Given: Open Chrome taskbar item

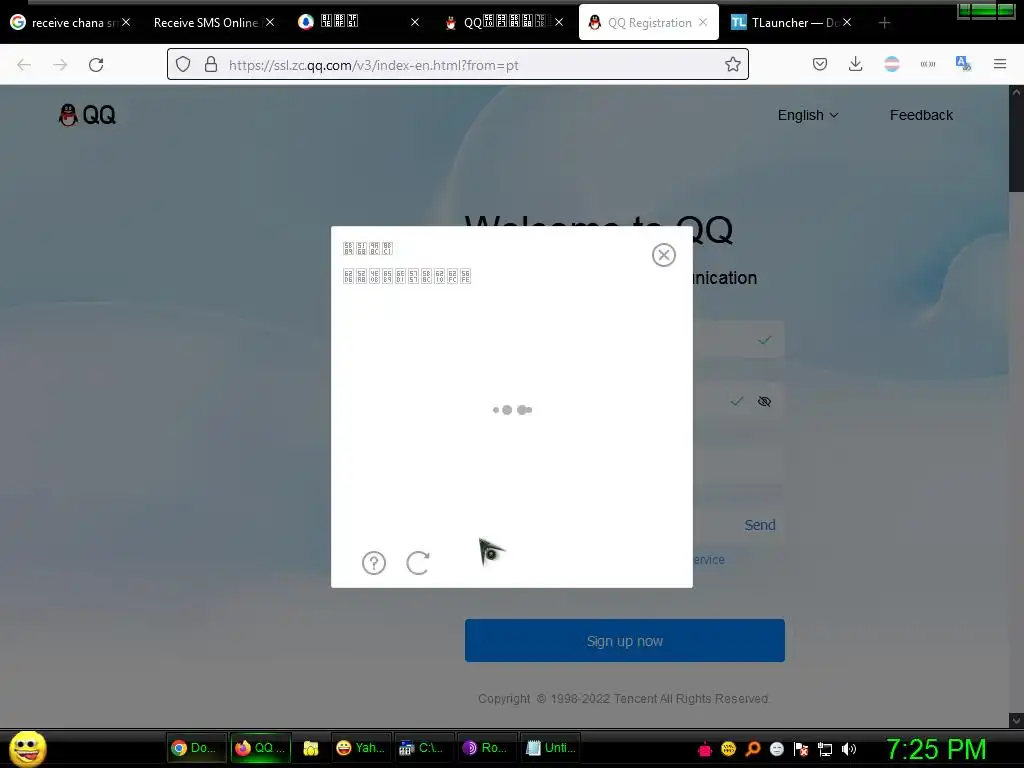Looking at the screenshot, I should click(195, 748).
